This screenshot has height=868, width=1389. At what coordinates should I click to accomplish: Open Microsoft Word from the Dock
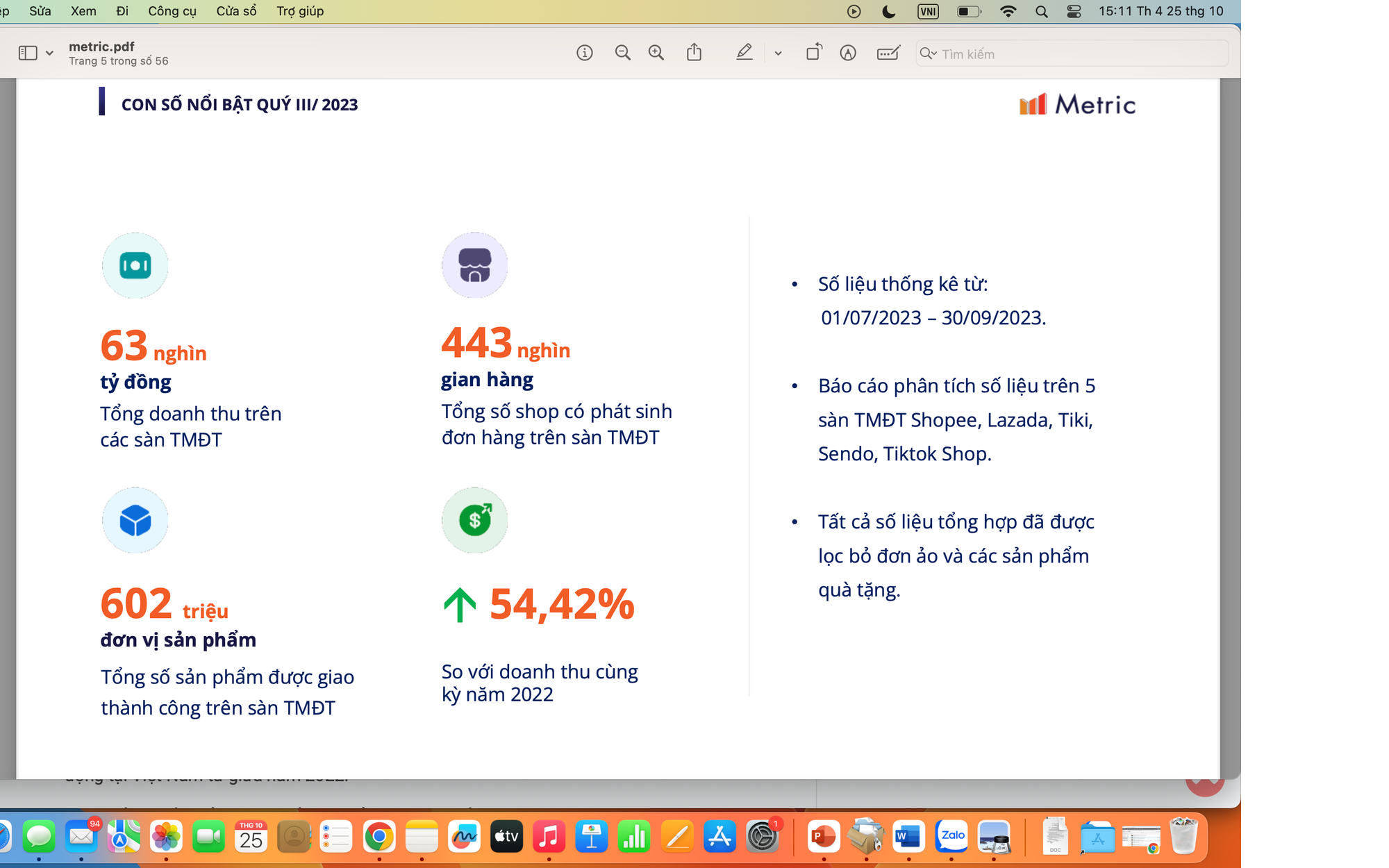click(909, 837)
